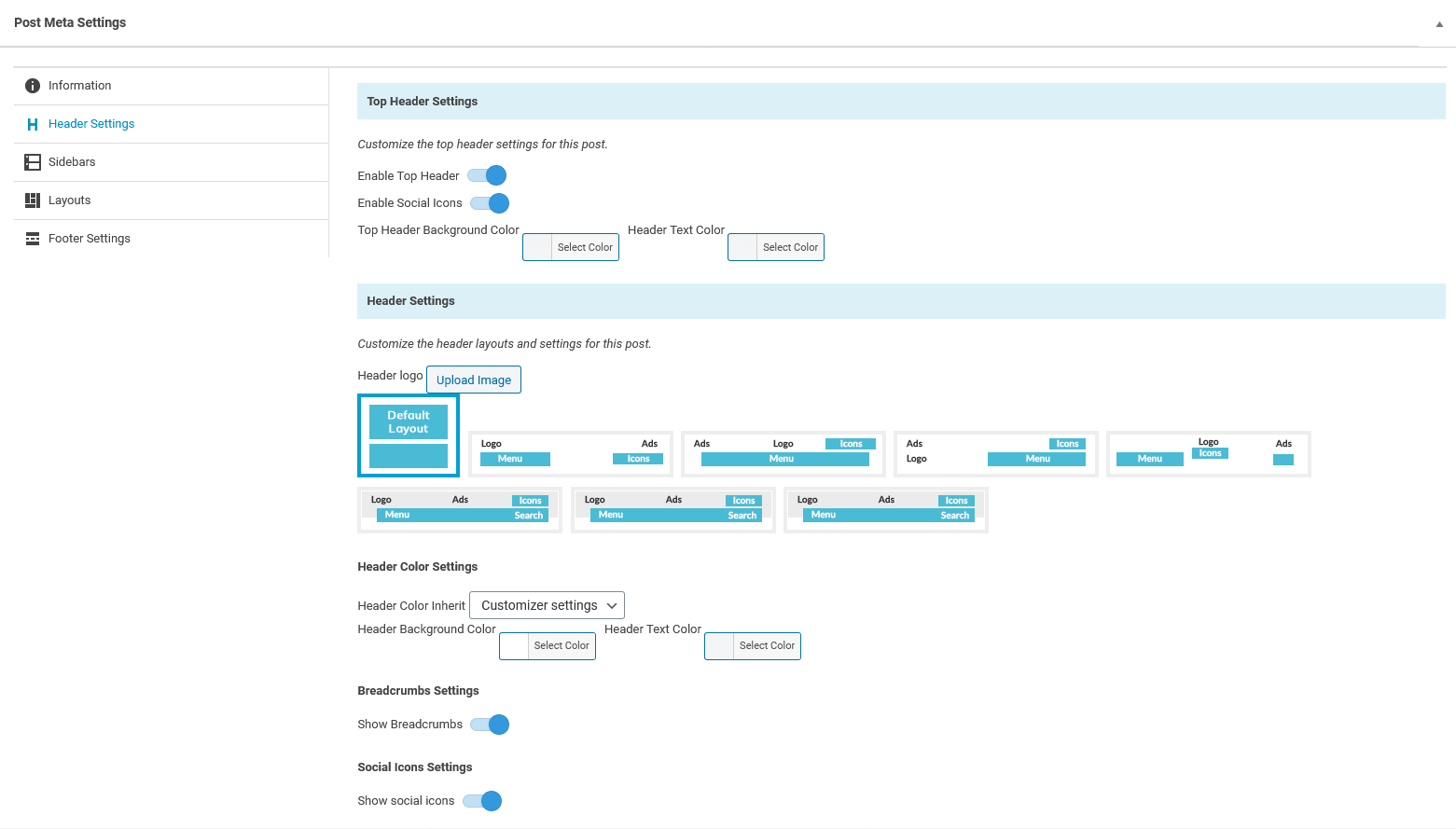
Task: Select Color for Top Header Background
Action: (570, 246)
